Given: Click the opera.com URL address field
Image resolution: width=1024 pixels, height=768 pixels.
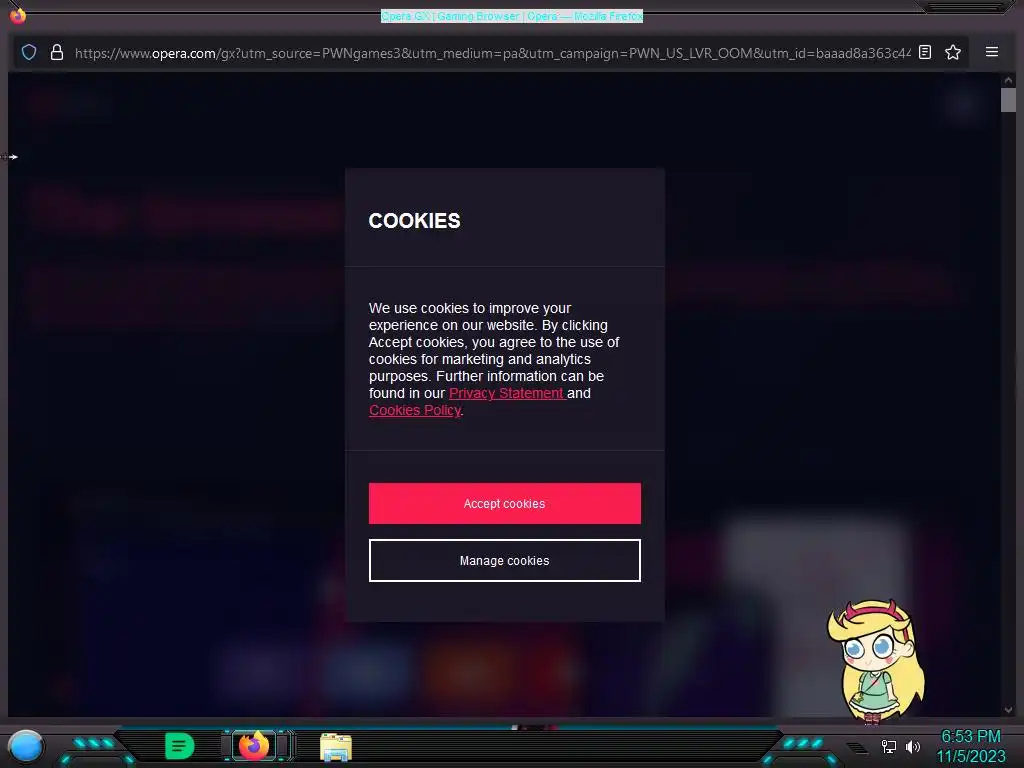Looking at the screenshot, I should coord(492,53).
